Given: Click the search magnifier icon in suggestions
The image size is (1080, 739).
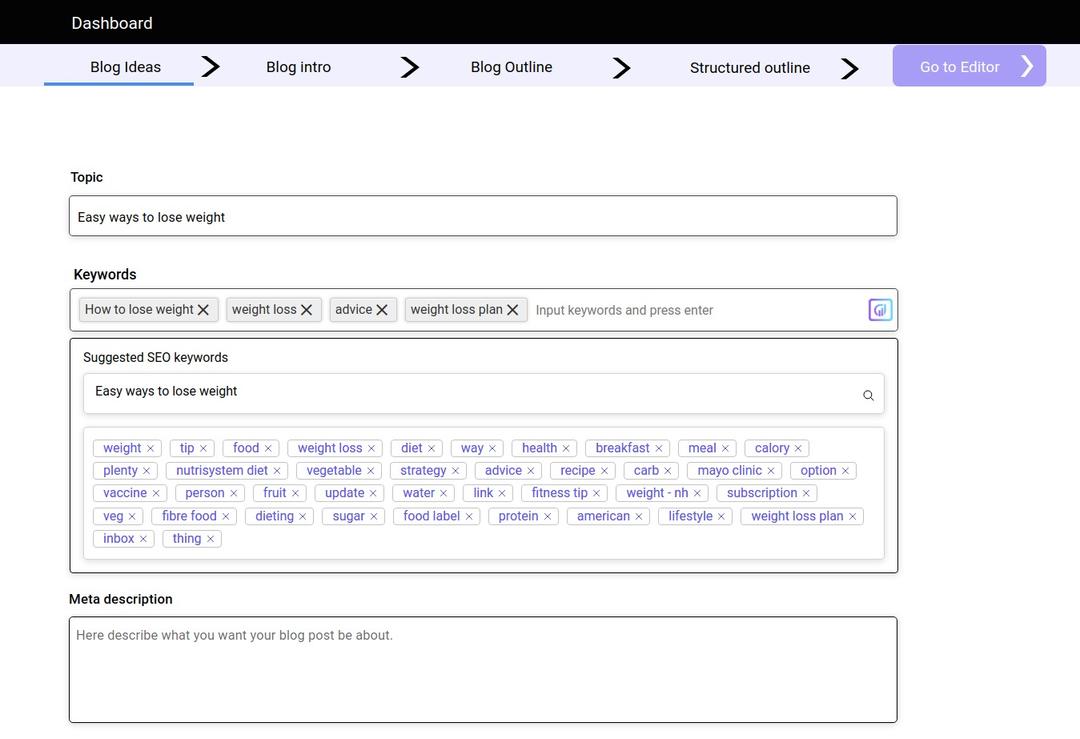Looking at the screenshot, I should [868, 395].
